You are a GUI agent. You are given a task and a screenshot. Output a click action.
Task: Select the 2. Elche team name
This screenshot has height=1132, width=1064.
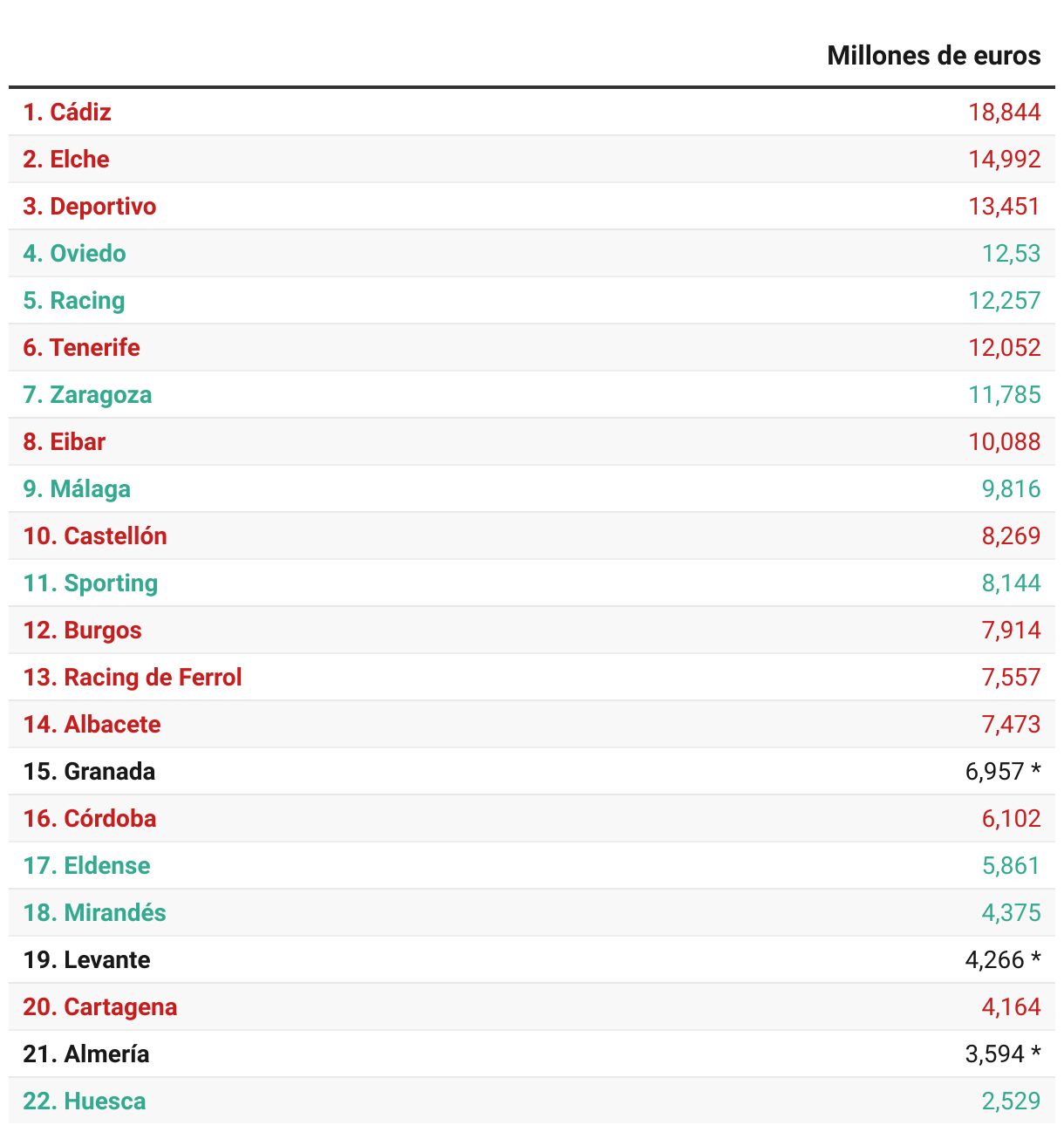pyautogui.click(x=66, y=159)
